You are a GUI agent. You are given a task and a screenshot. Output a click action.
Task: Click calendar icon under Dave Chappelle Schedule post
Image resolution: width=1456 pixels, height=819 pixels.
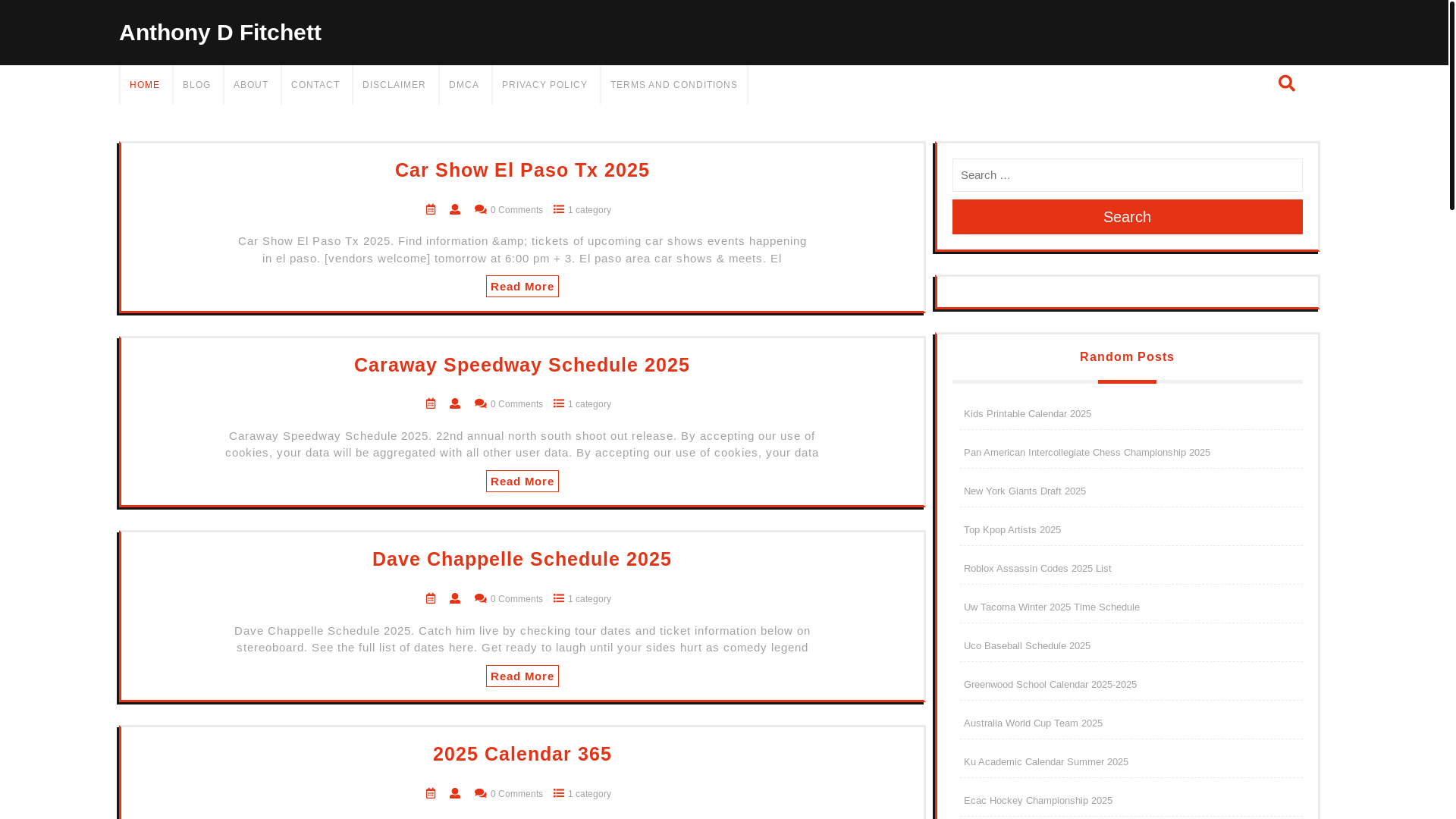(x=431, y=598)
